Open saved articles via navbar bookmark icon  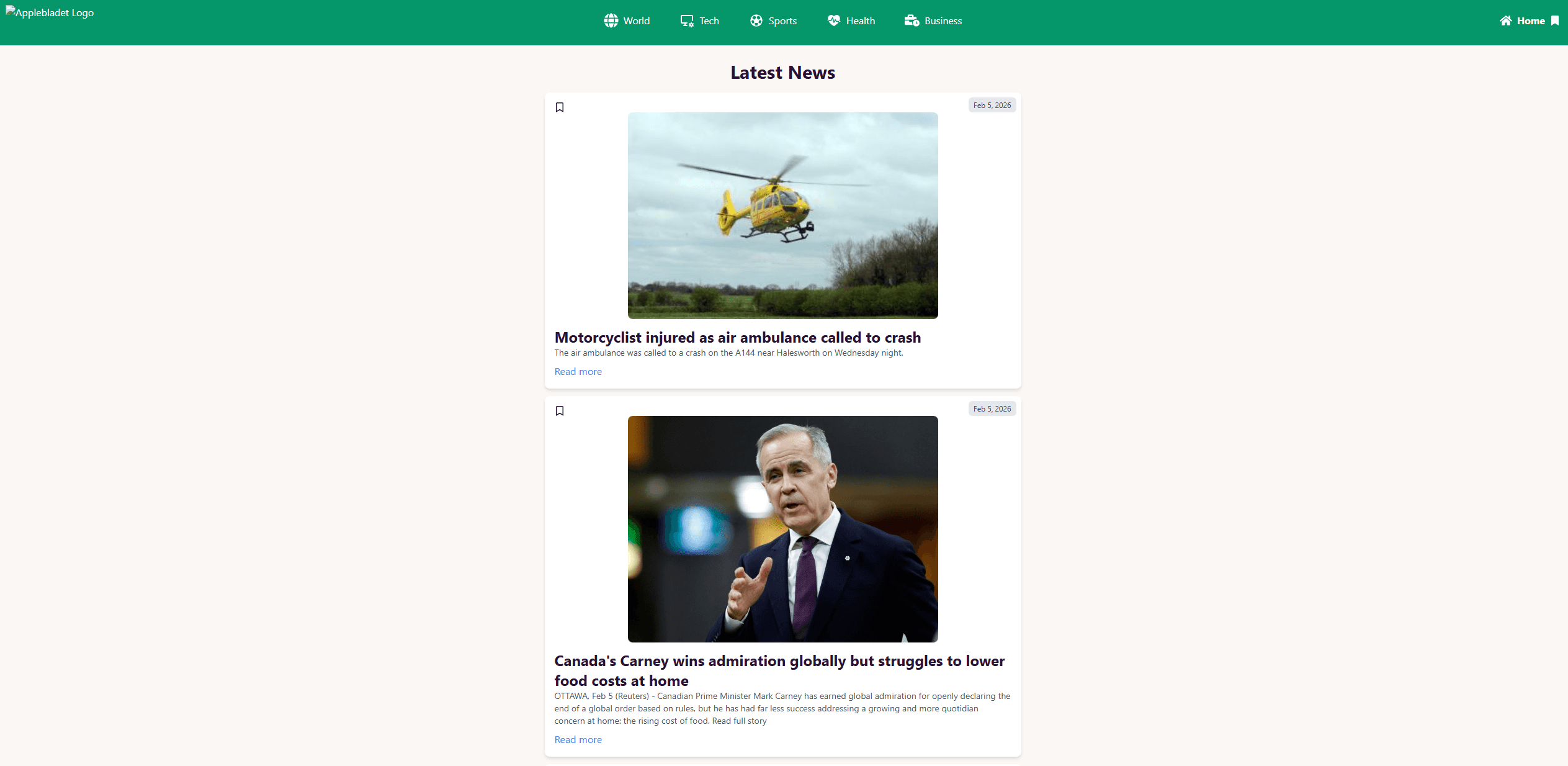[1554, 20]
